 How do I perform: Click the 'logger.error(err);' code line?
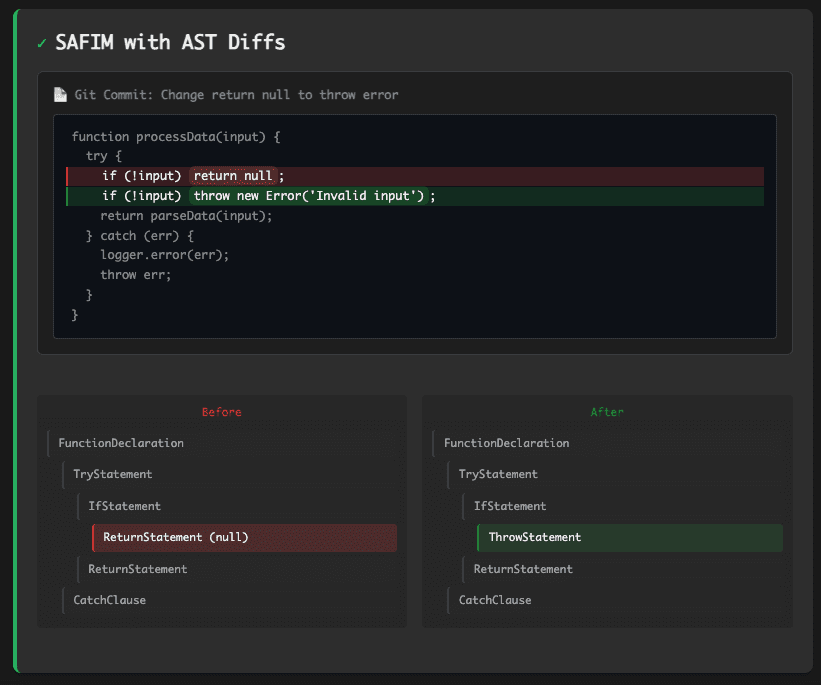coord(165,255)
